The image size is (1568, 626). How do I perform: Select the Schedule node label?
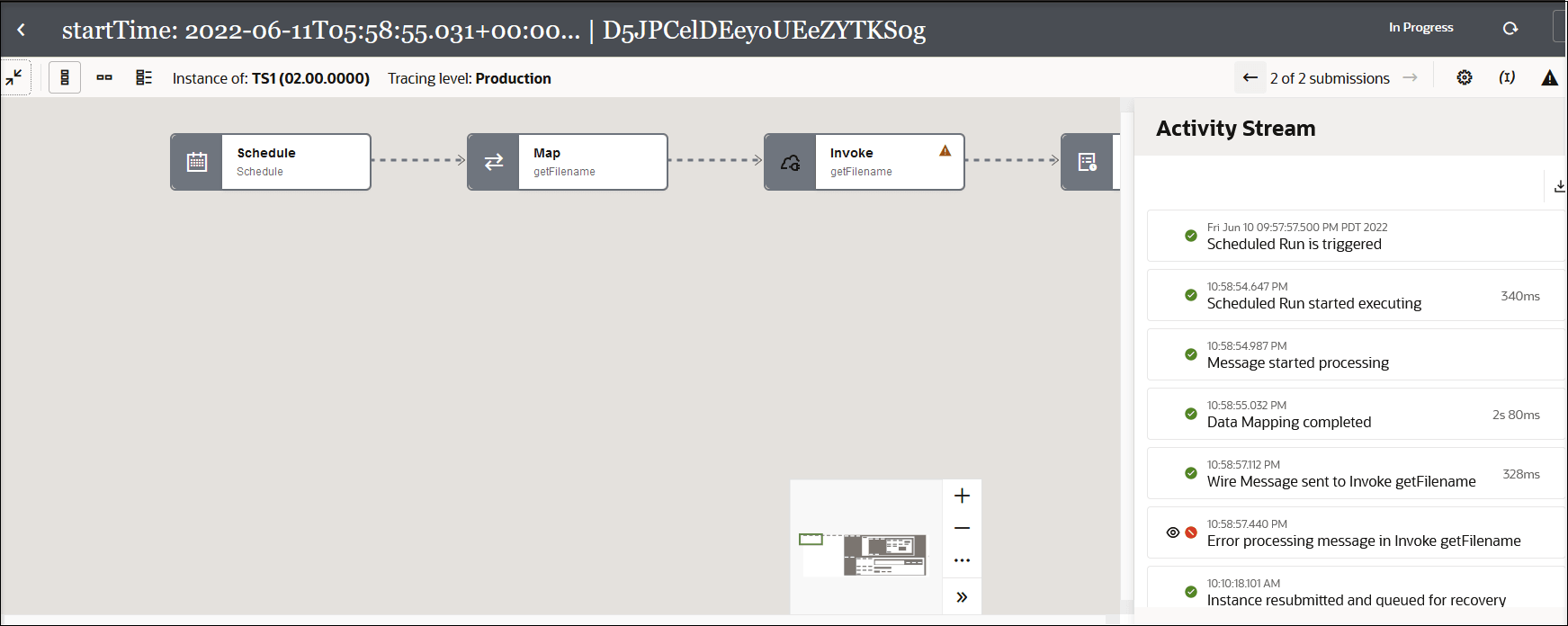[266, 153]
